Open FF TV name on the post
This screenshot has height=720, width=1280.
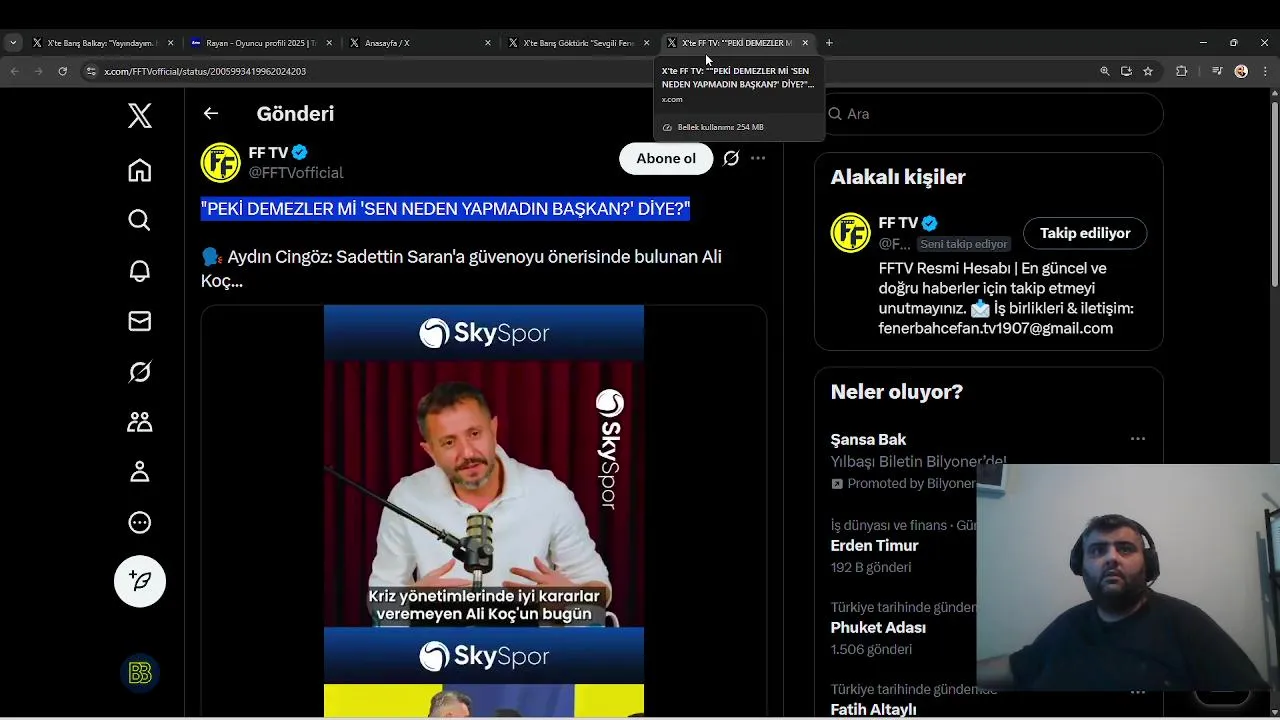tap(268, 153)
